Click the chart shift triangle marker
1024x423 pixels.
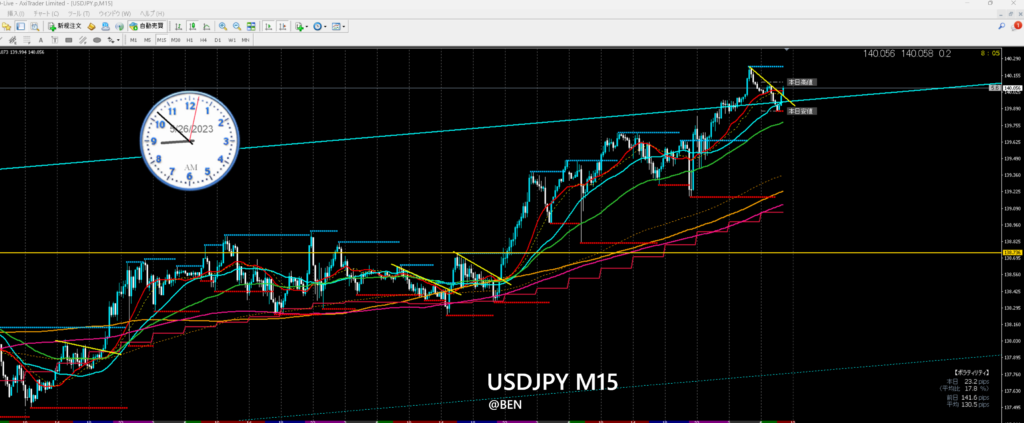tap(786, 49)
